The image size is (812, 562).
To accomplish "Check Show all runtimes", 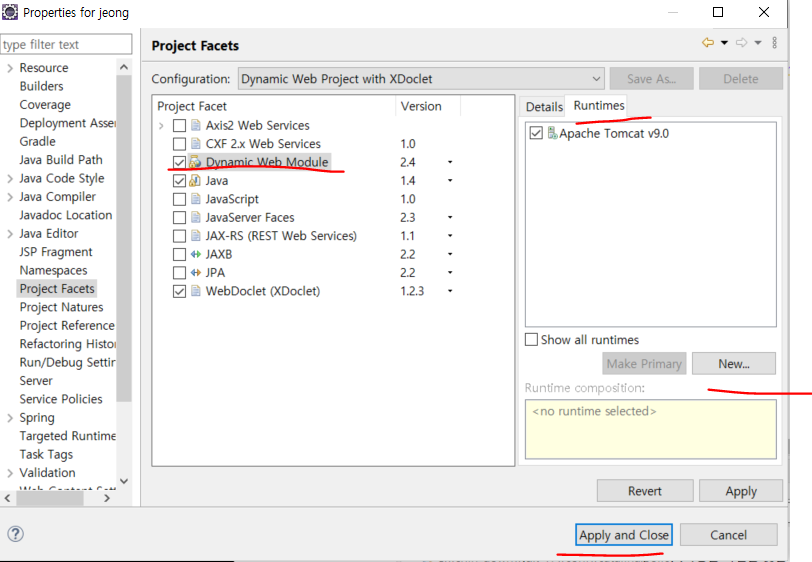I will pyautogui.click(x=531, y=339).
